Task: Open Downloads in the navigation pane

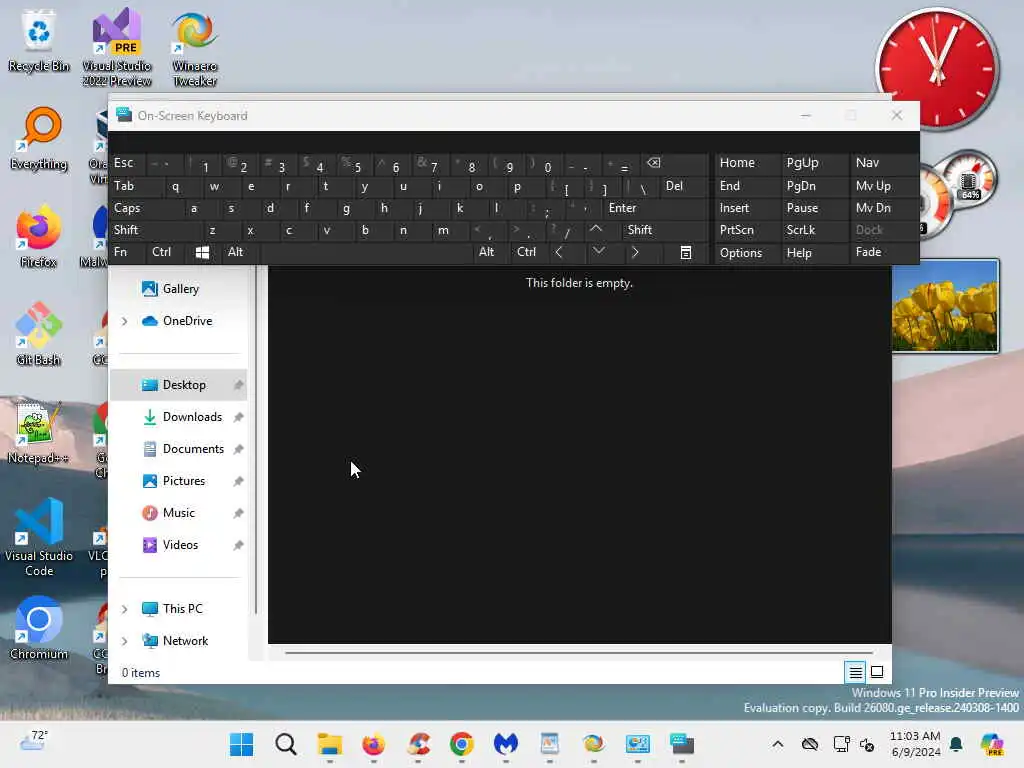Action: coord(178,417)
